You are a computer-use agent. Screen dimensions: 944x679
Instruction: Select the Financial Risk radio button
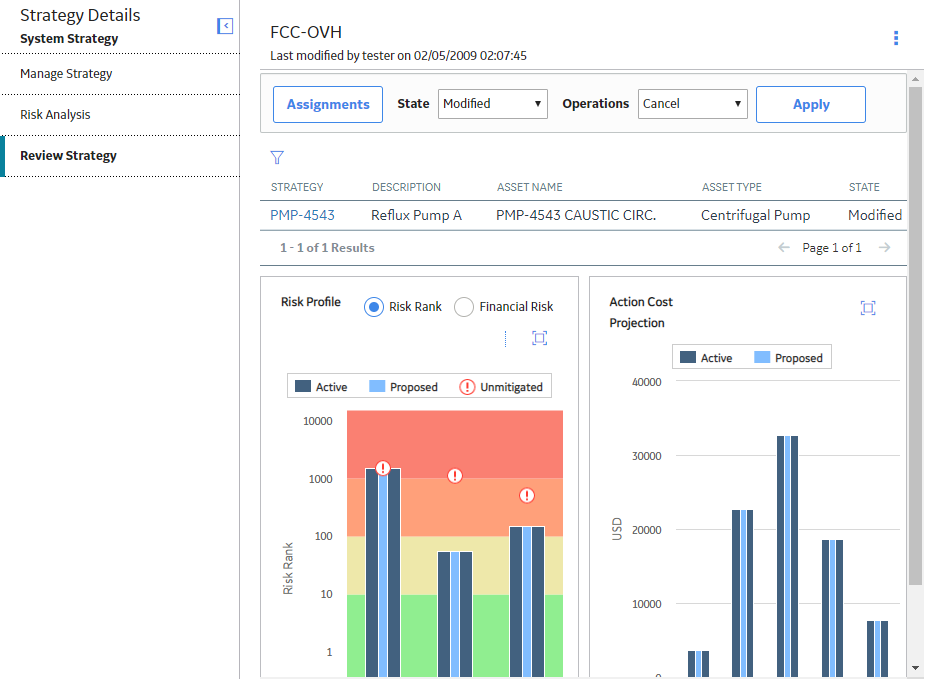(x=464, y=307)
